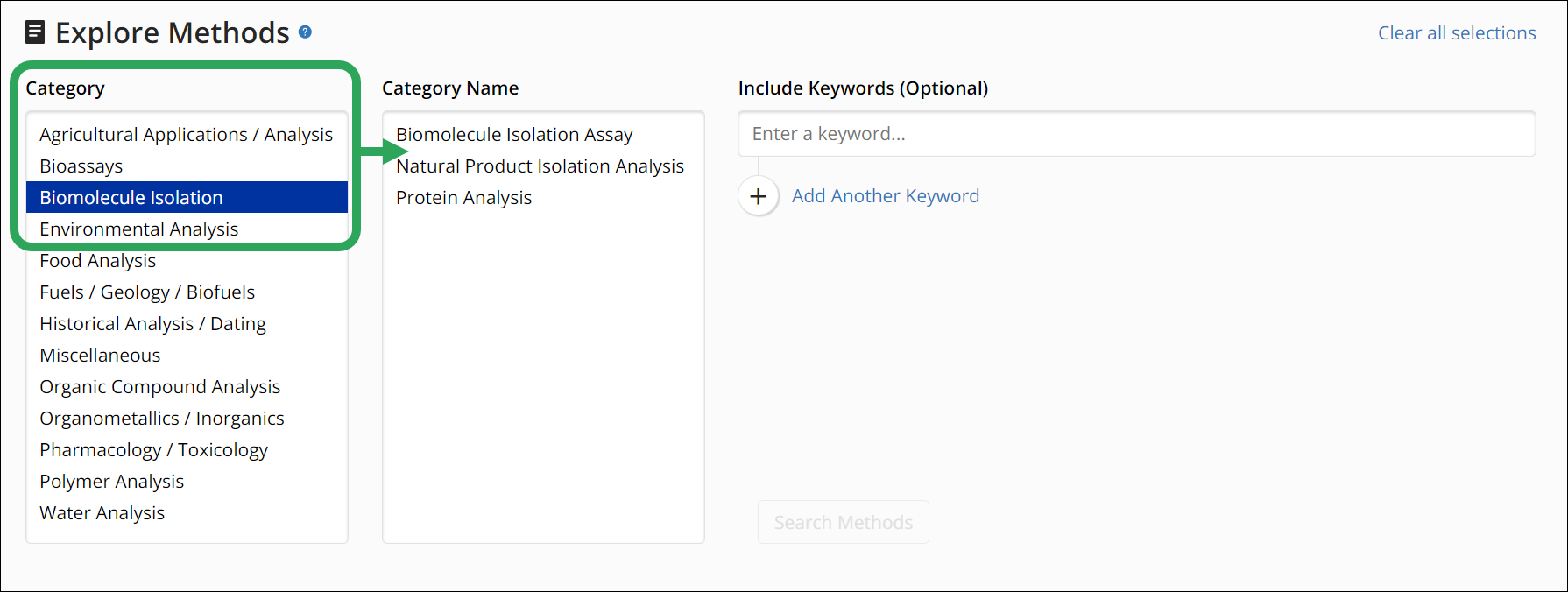This screenshot has width=1568, height=592.
Task: Choose Pharmacology / Toxicology category
Action: 153,450
